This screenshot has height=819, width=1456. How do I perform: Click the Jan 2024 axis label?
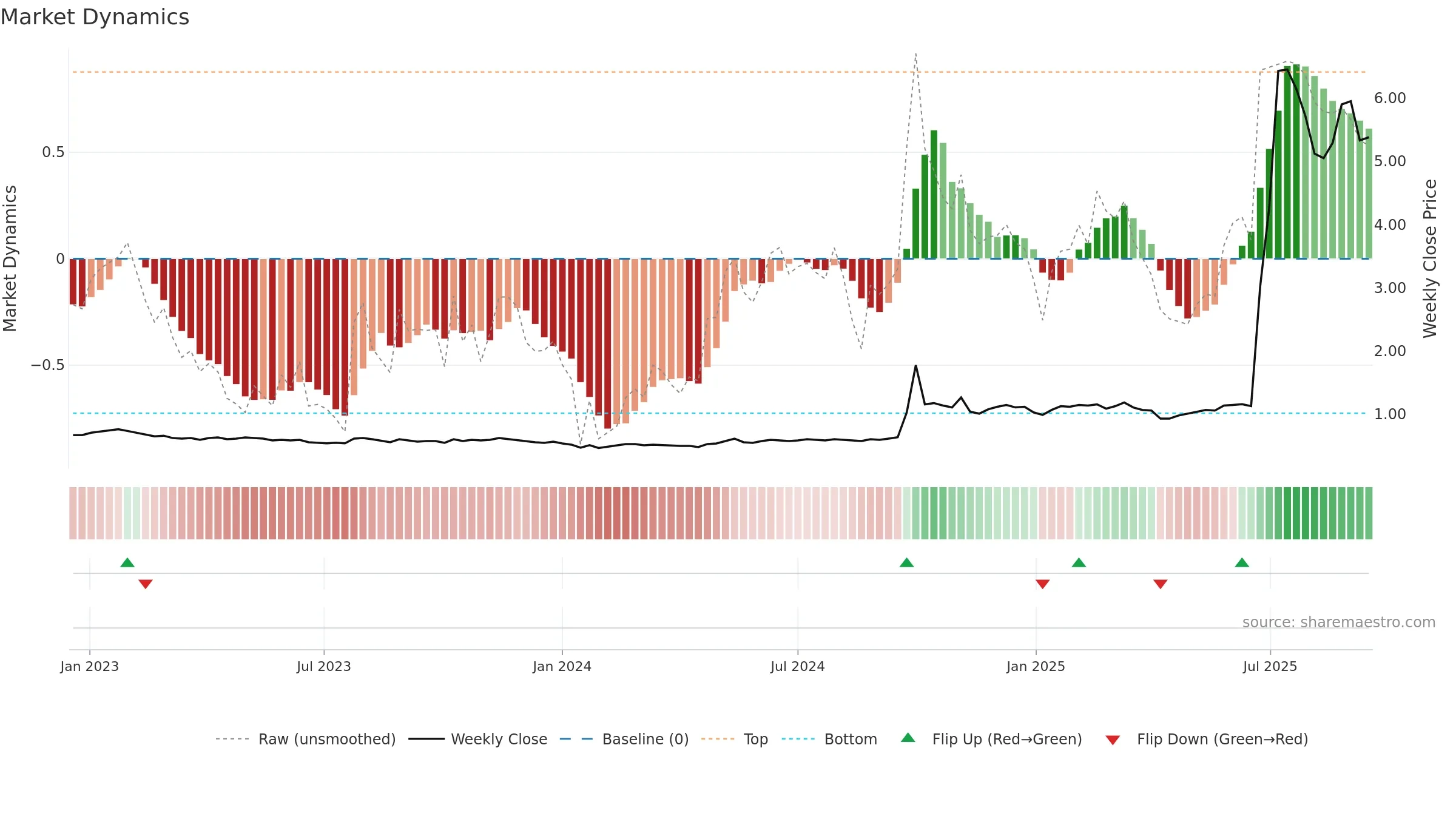(562, 666)
